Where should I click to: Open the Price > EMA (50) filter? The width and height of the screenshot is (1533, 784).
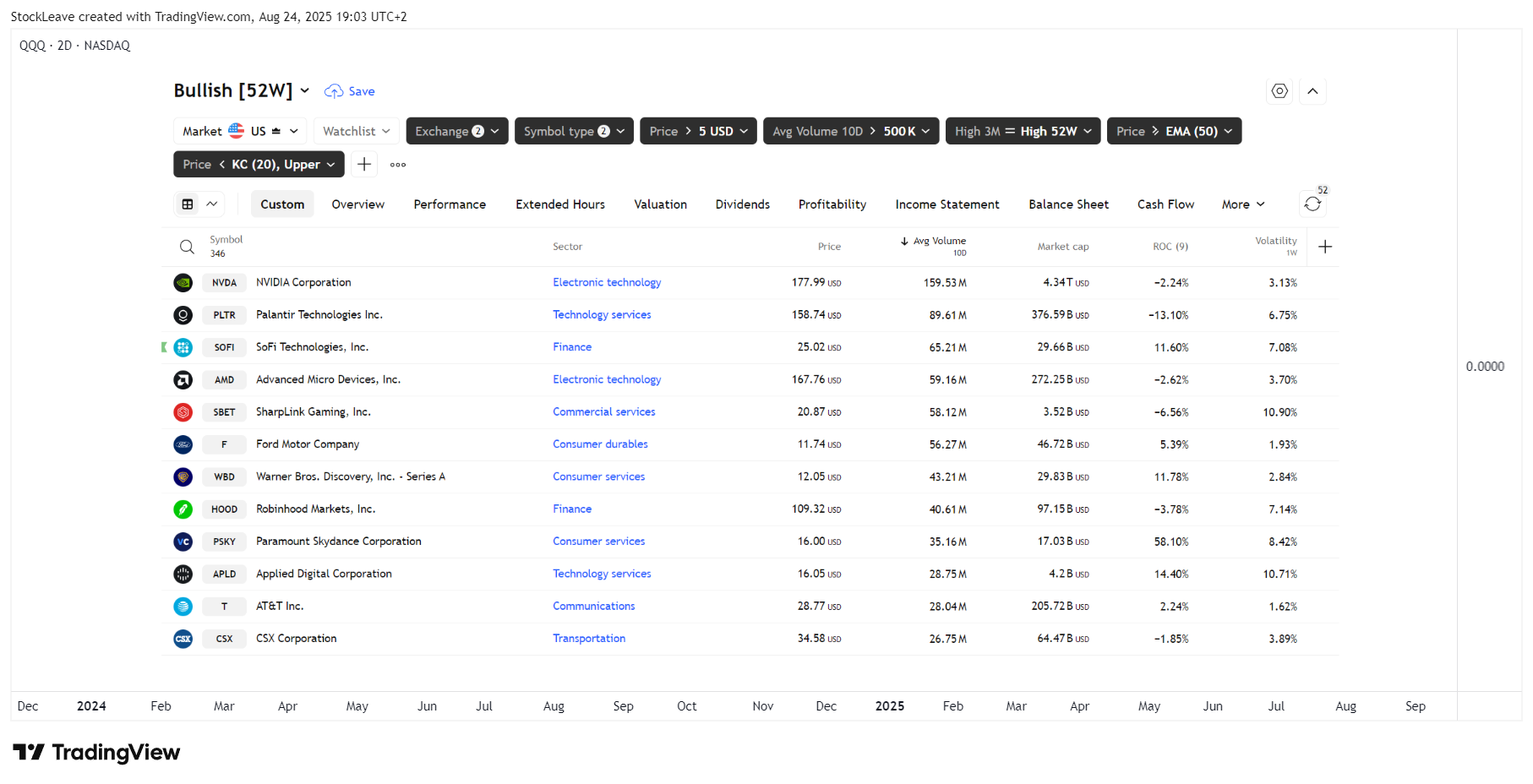tap(1174, 131)
